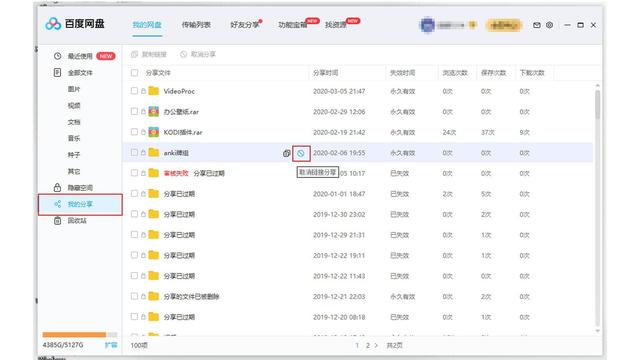Viewport: 640px width, 360px height.
Task: Click the document icon beside 全部文件
Action: pos(57,73)
